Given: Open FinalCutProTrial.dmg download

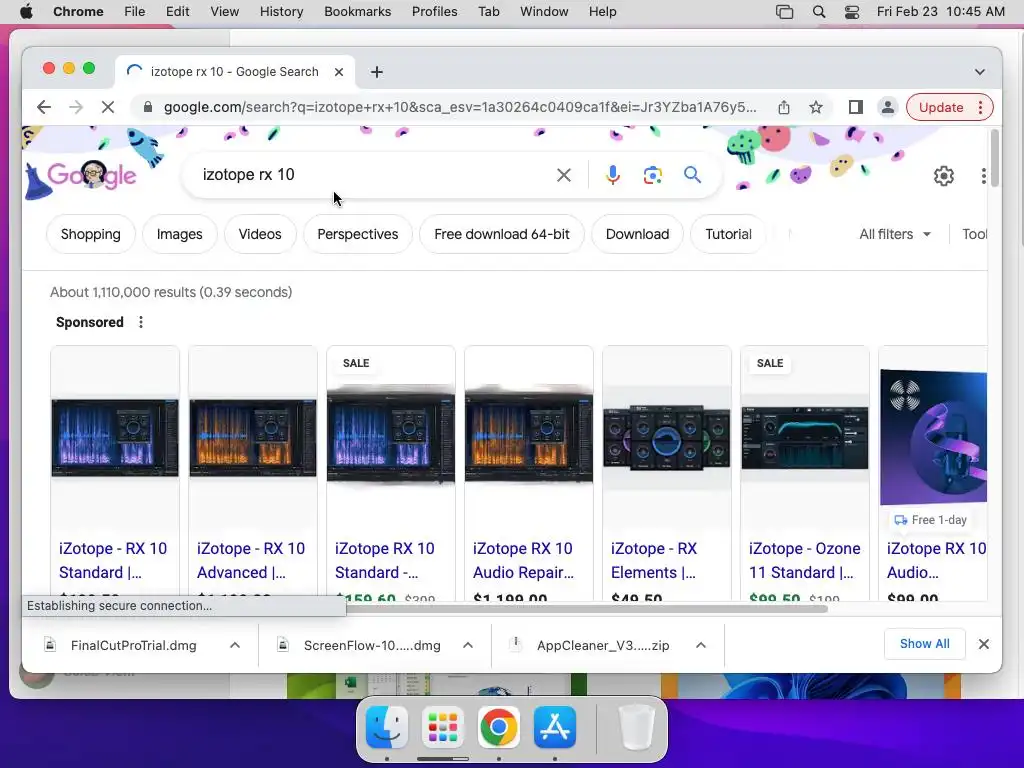Looking at the screenshot, I should [x=133, y=645].
